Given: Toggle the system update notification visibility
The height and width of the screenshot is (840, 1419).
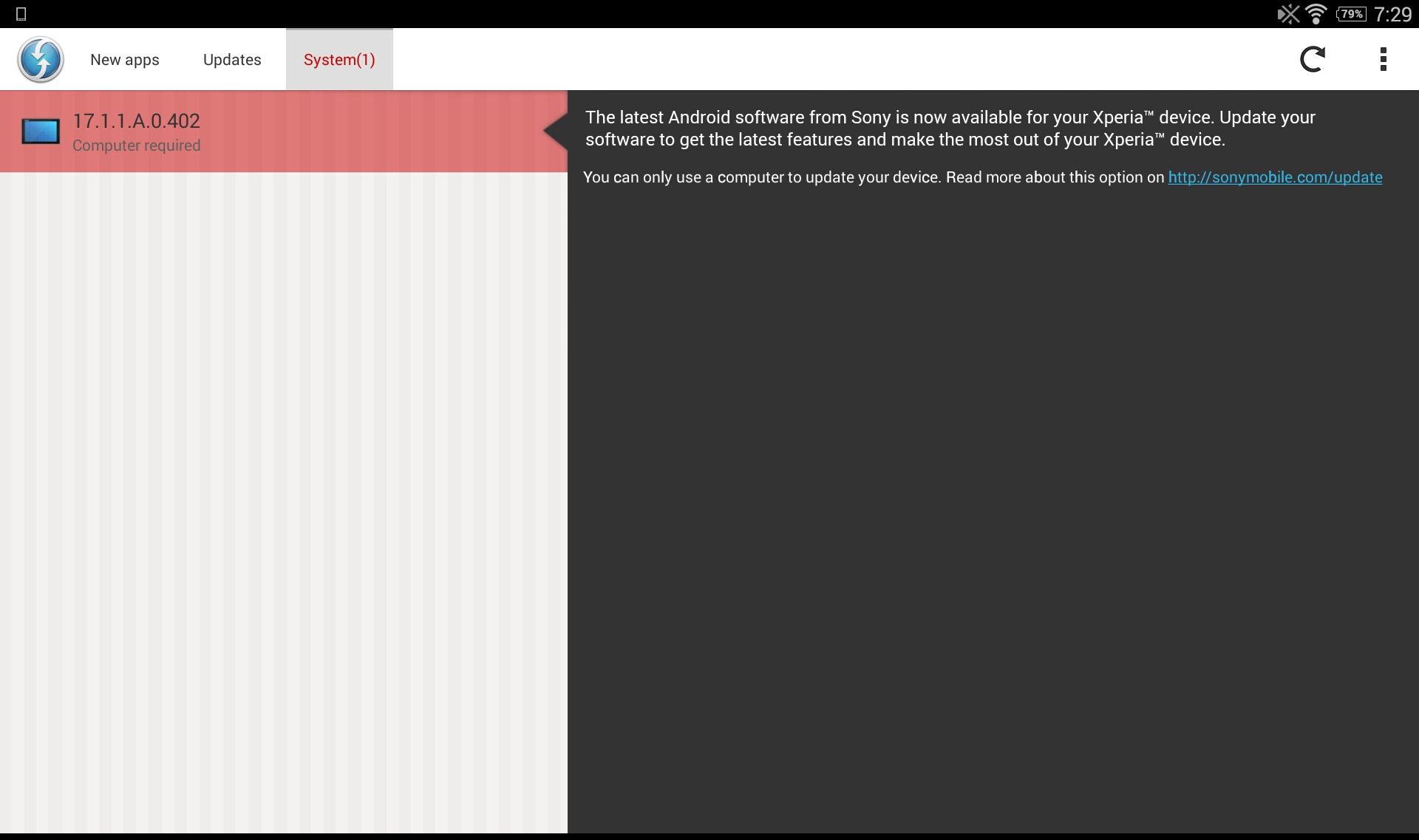Looking at the screenshot, I should click(x=1383, y=59).
